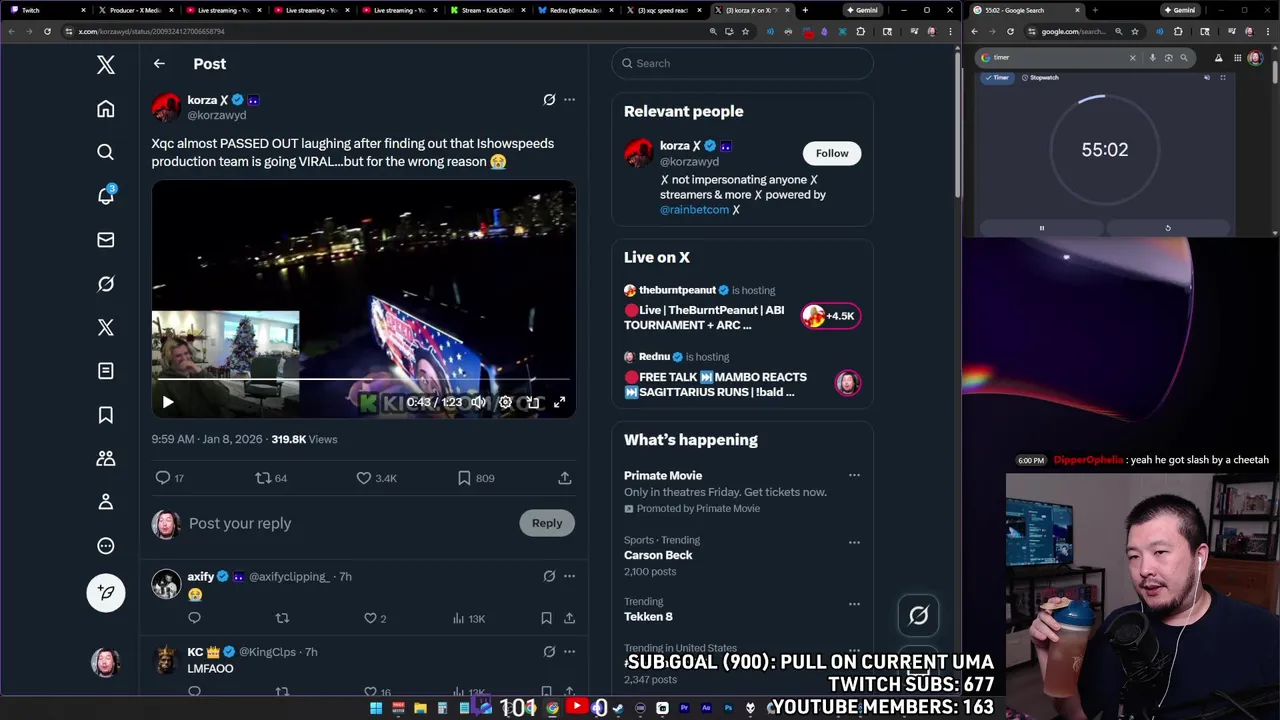This screenshot has height=720, width=1280.
Task: Open more options for Primate Movie promo
Action: pos(854,476)
